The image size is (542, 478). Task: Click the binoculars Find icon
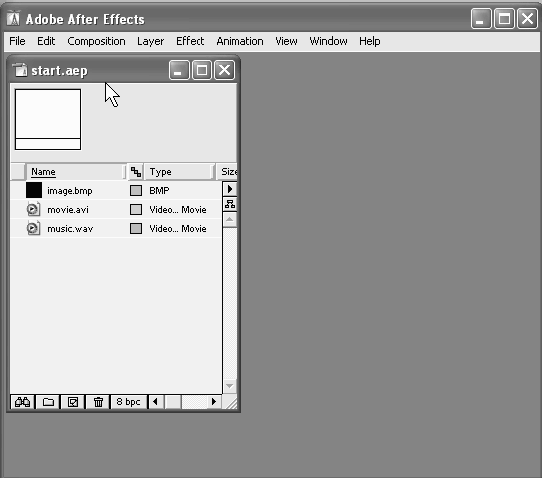[22, 402]
